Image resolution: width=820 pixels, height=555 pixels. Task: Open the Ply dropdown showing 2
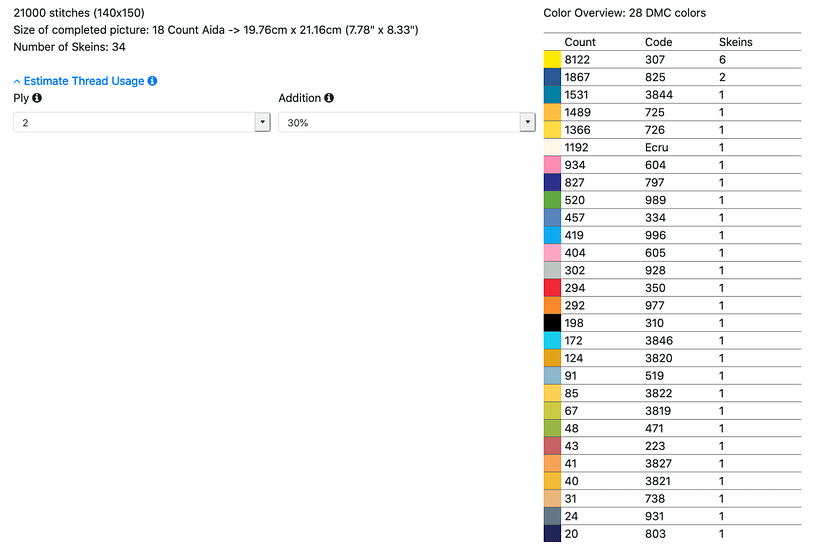coord(142,122)
